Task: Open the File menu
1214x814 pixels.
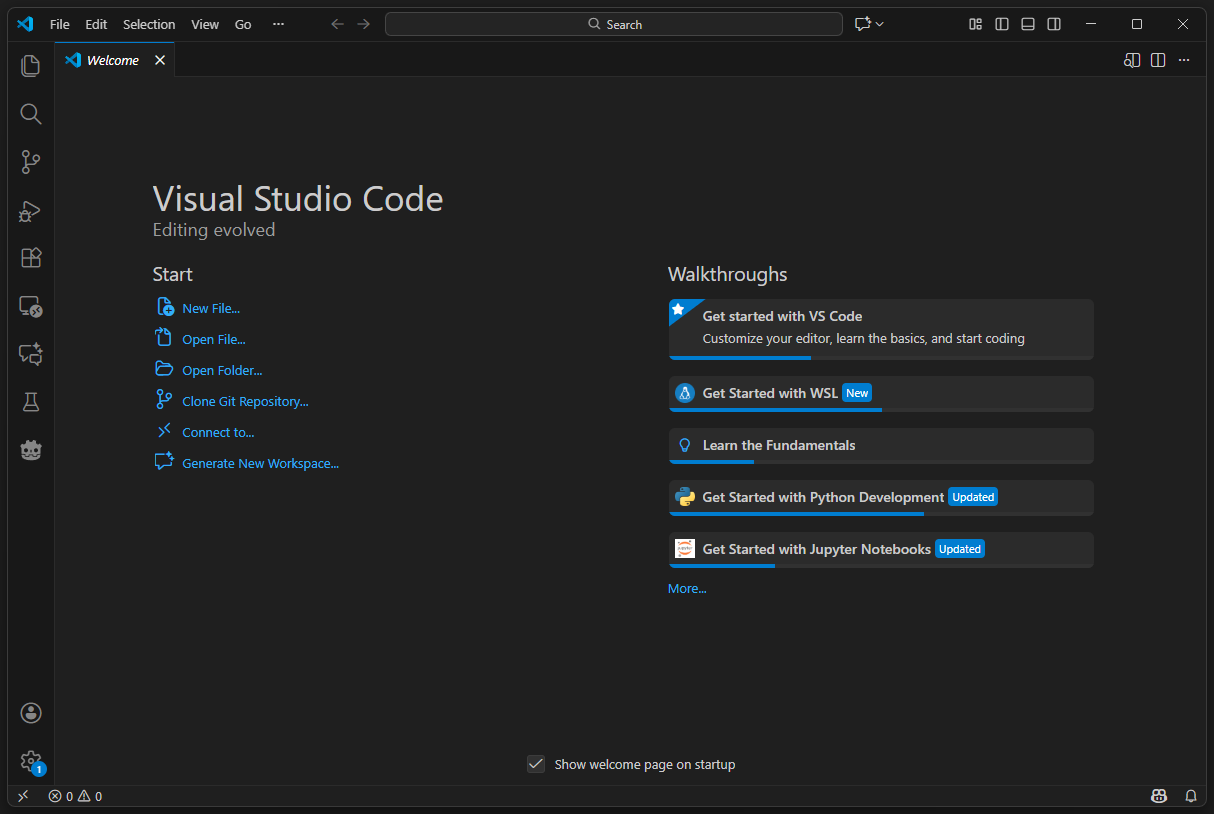Action: [59, 24]
